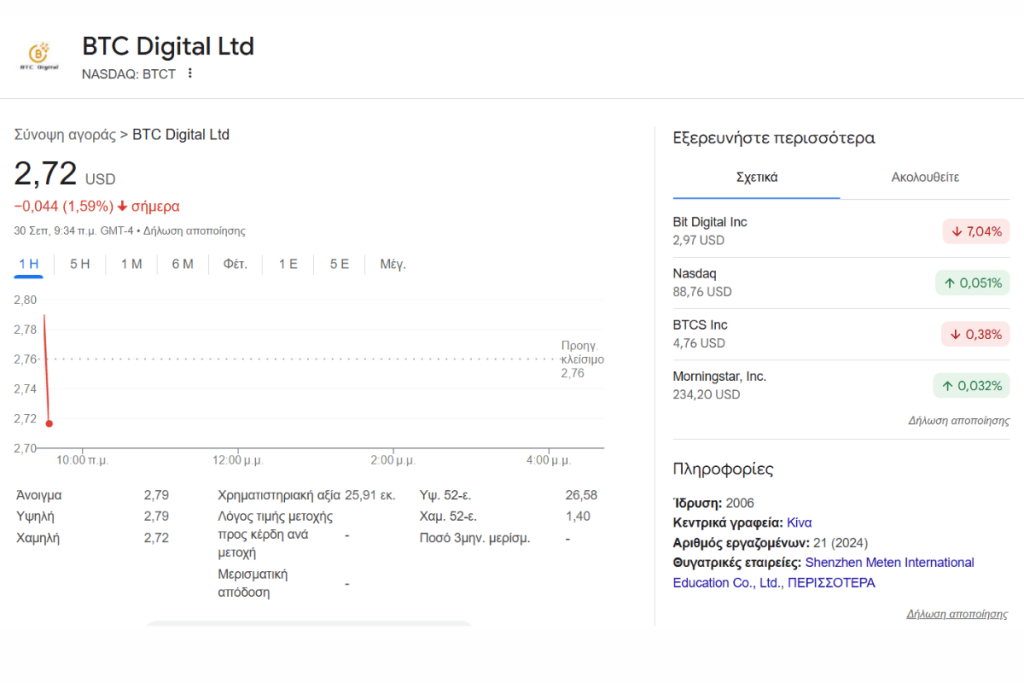Click the Ίδρυση: 2006 info line
The height and width of the screenshot is (683, 1024).
coord(713,503)
